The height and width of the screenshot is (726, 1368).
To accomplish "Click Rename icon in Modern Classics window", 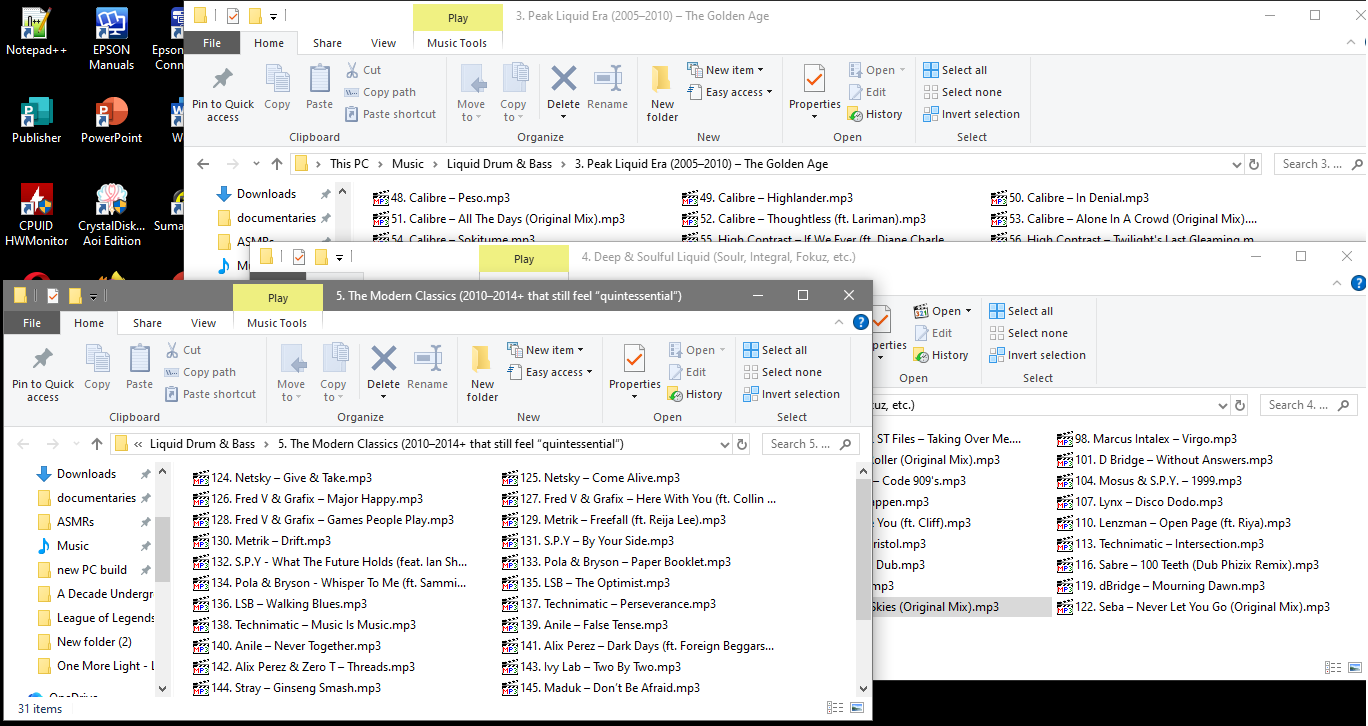I will (x=428, y=367).
